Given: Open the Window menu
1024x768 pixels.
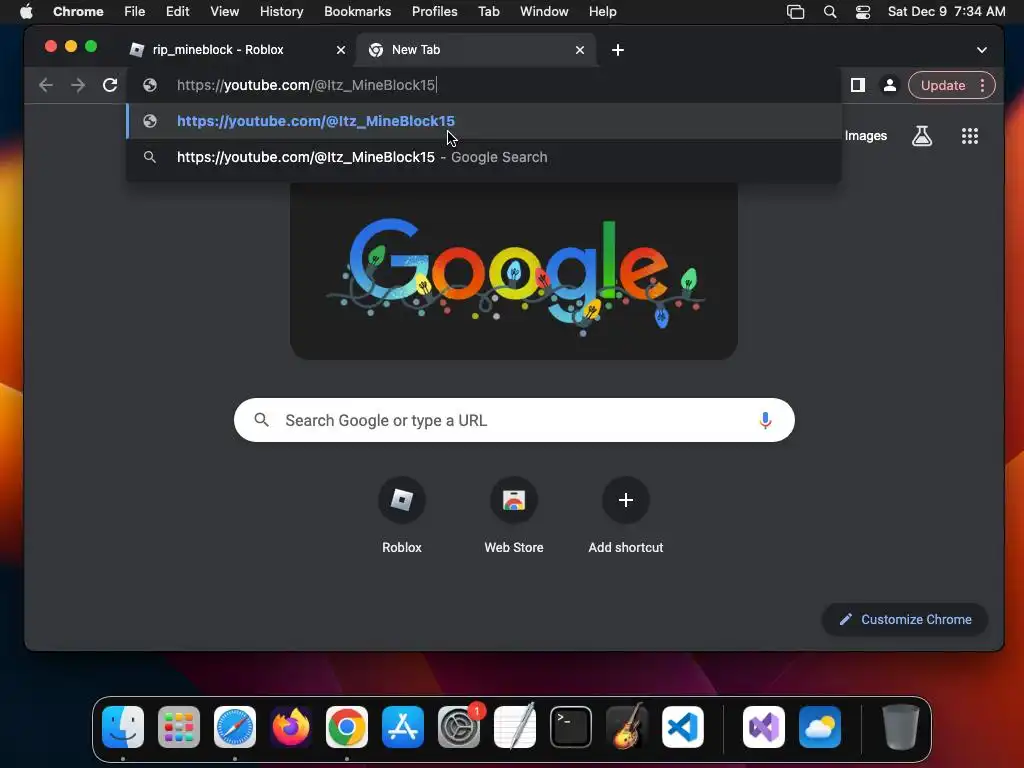Looking at the screenshot, I should point(544,11).
